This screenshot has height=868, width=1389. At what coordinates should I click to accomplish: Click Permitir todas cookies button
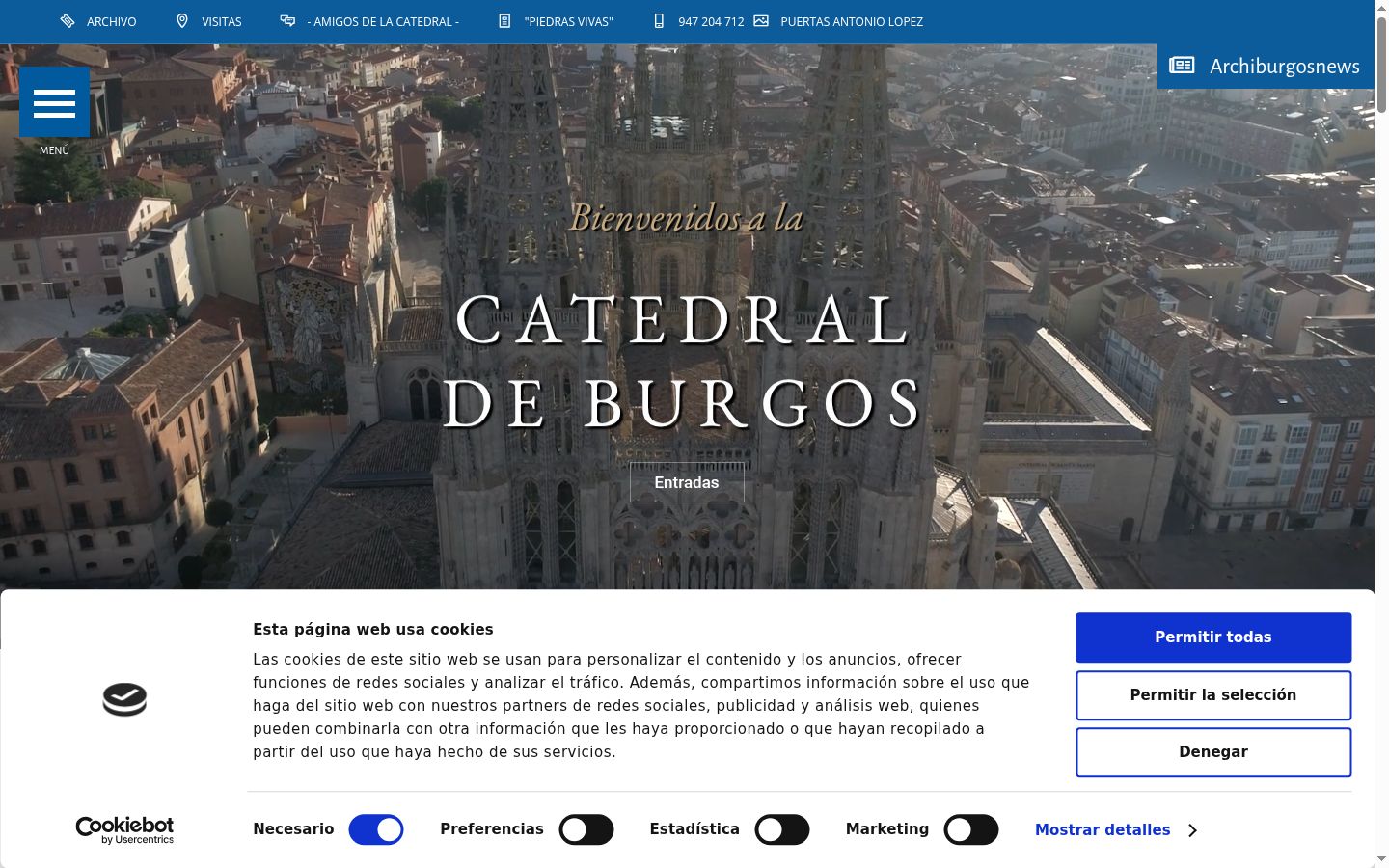click(1213, 637)
